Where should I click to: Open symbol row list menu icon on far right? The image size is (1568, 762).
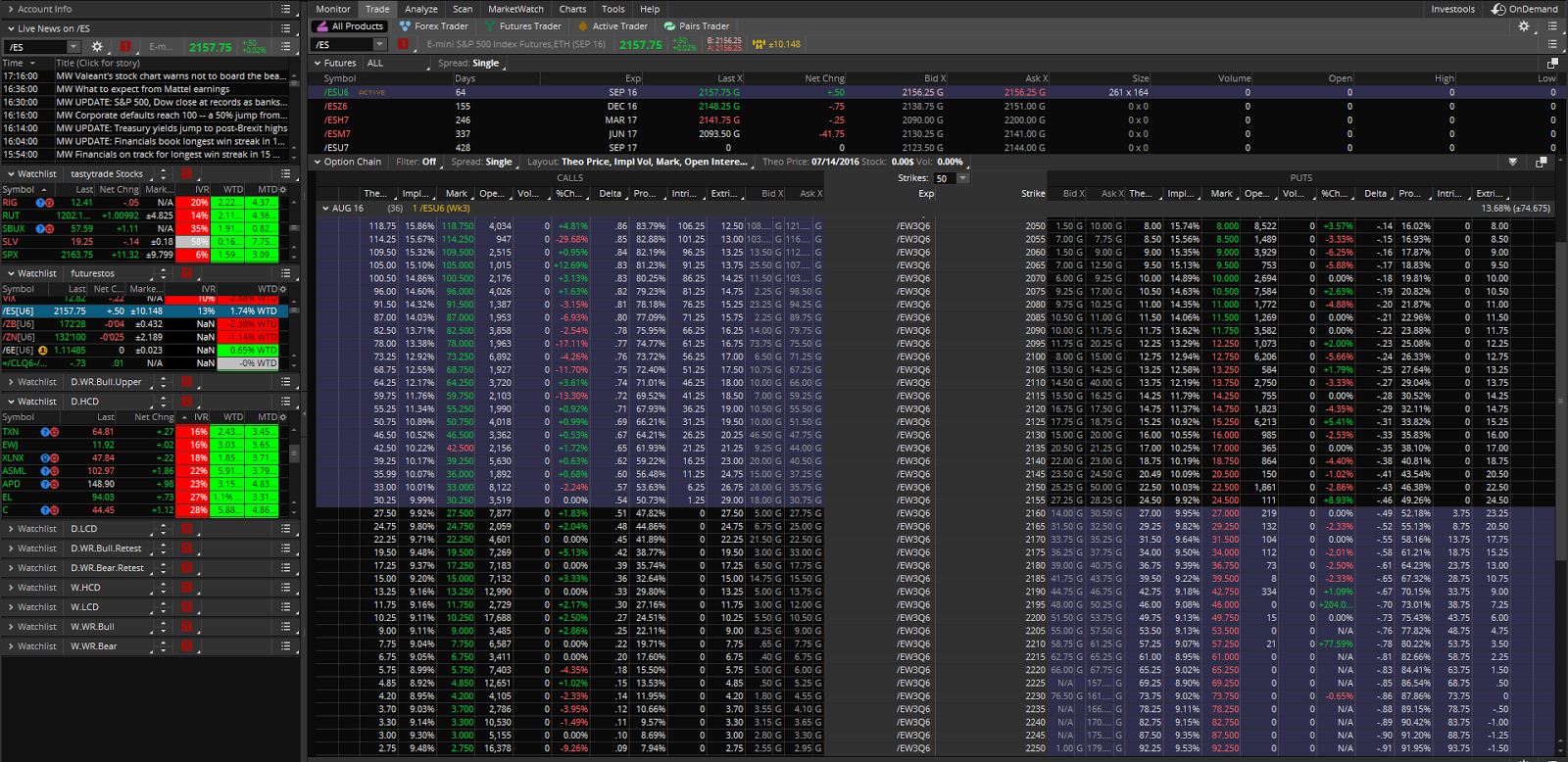point(1552,44)
